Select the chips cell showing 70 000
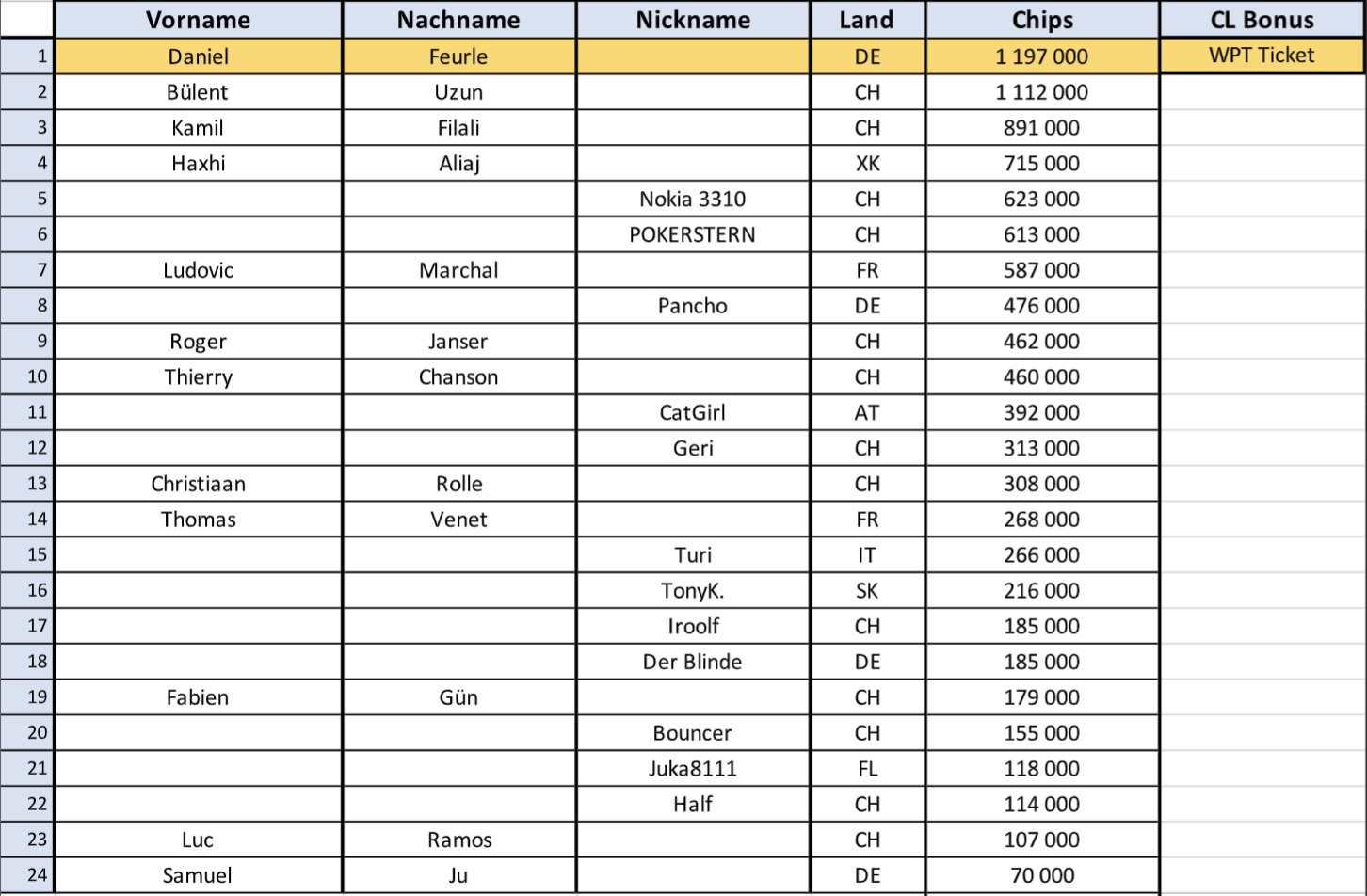This screenshot has width=1367, height=896. click(x=1042, y=875)
